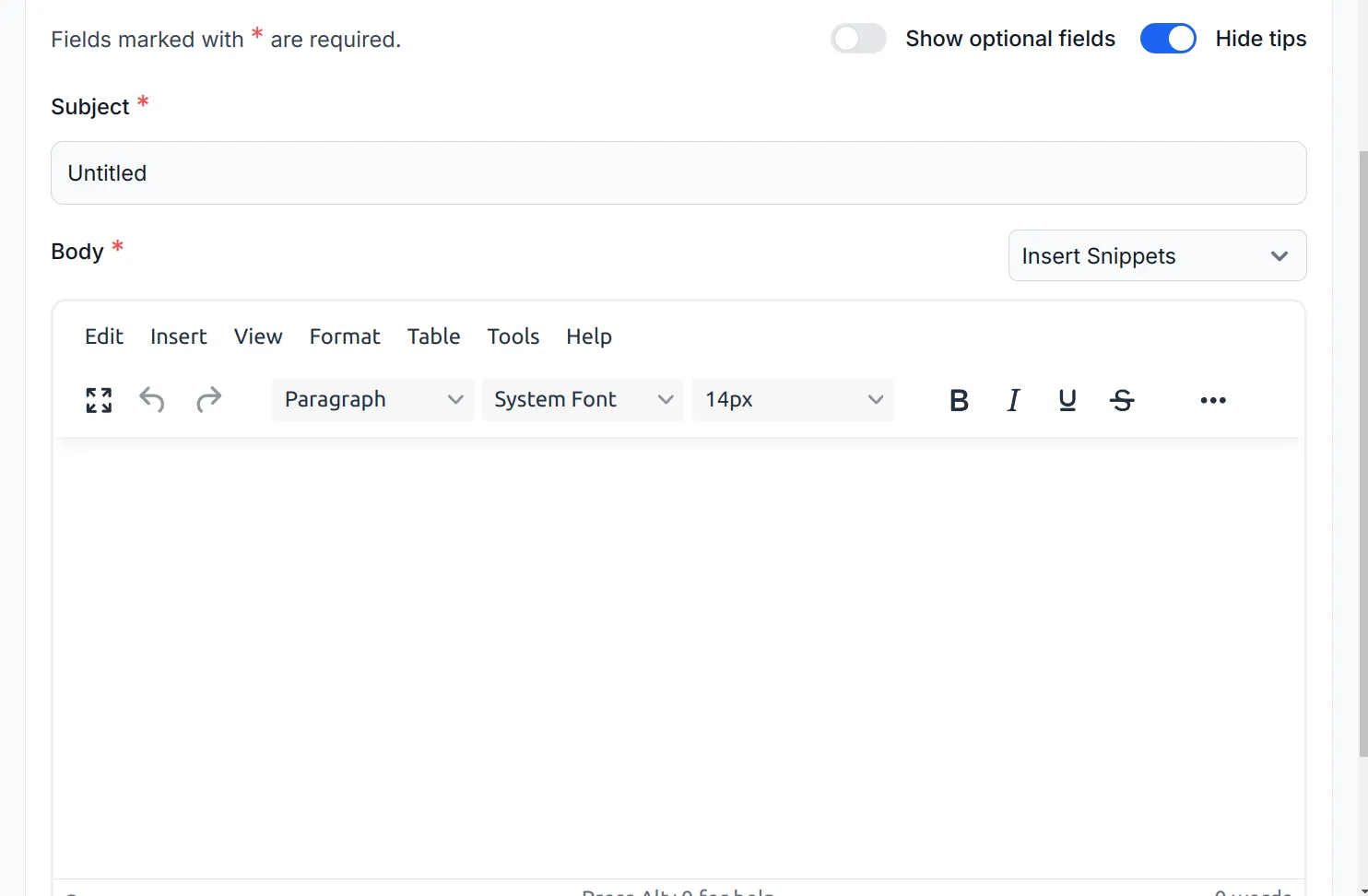1368x896 pixels.
Task: Click inside the Subject field
Action: click(678, 173)
